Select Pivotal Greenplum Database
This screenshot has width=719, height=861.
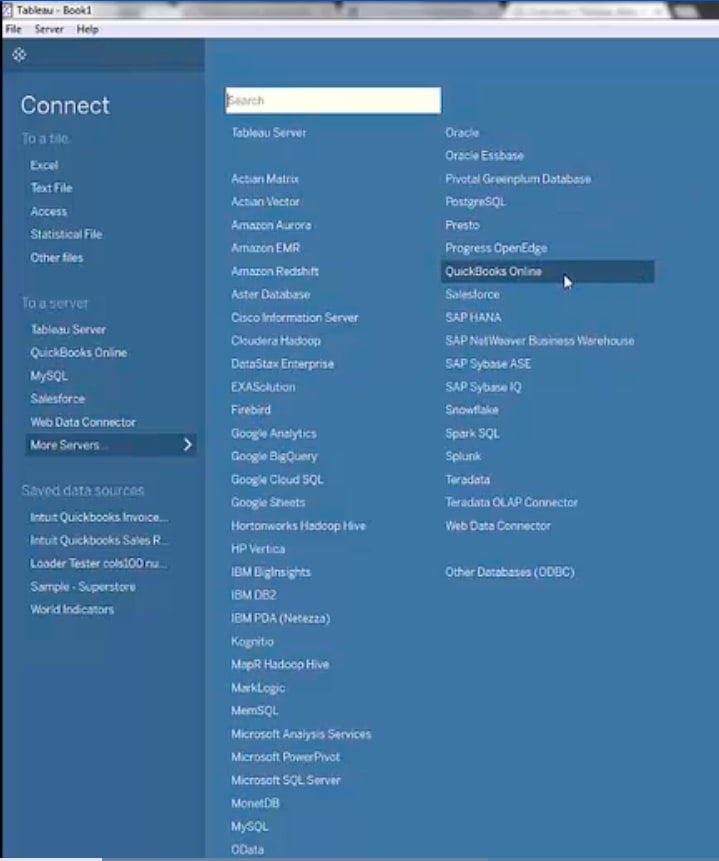(518, 179)
